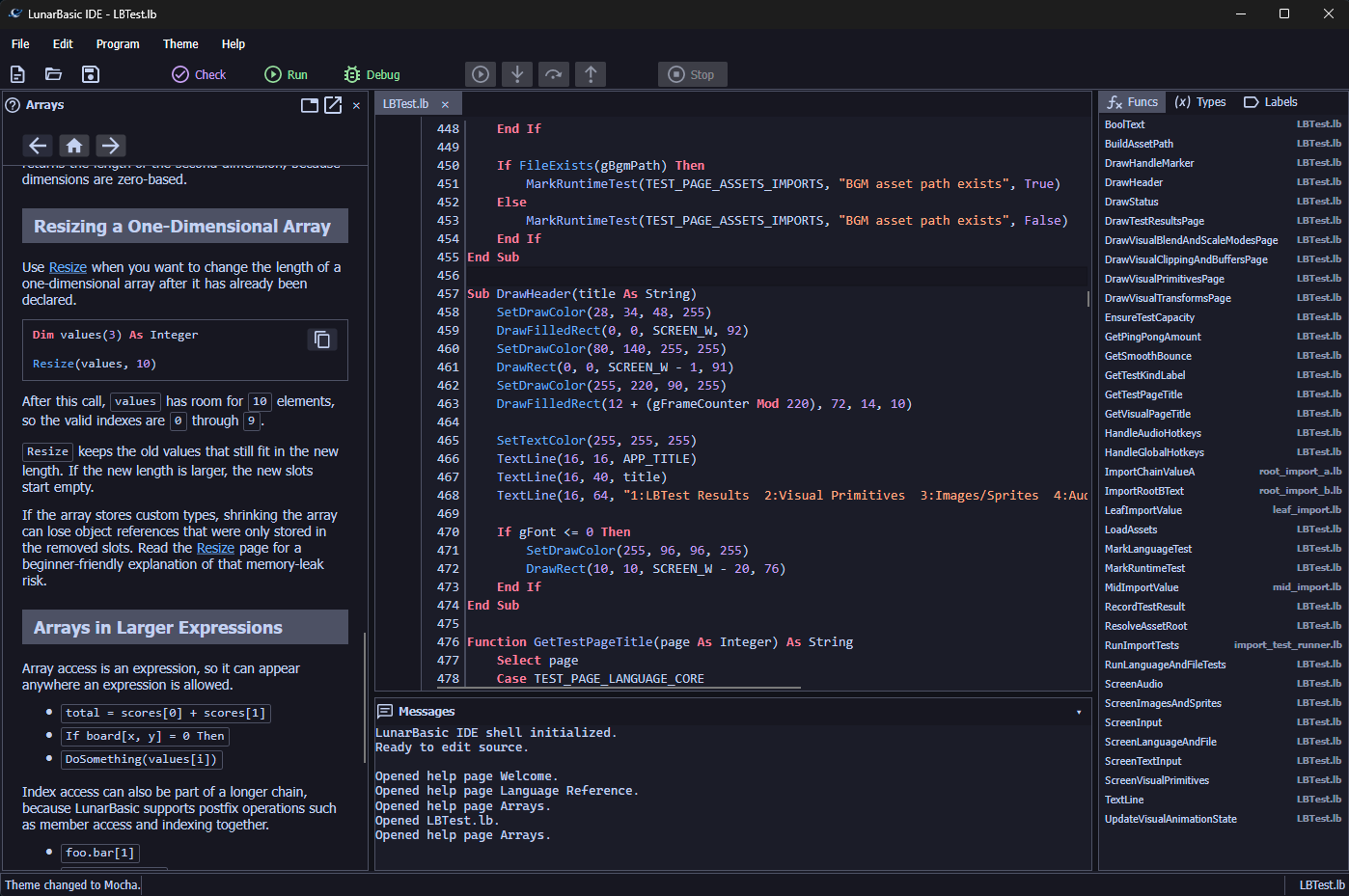Viewport: 1349px width, 896px height.
Task: Pop out the Arrays help panel
Action: 332,105
